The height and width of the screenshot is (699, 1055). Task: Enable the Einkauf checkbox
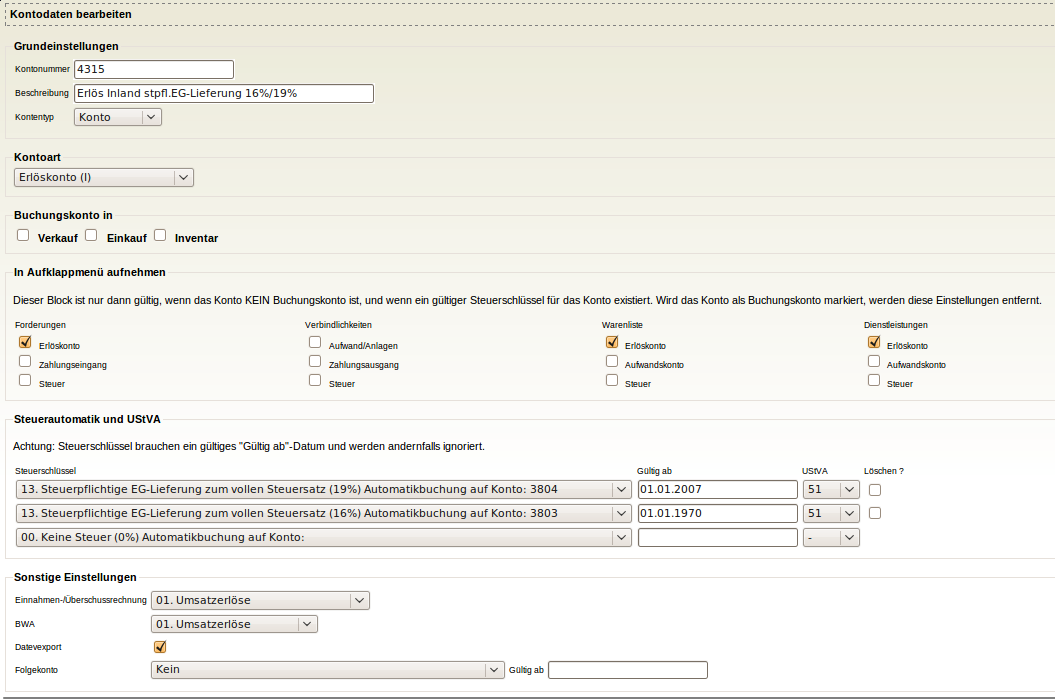(x=91, y=236)
